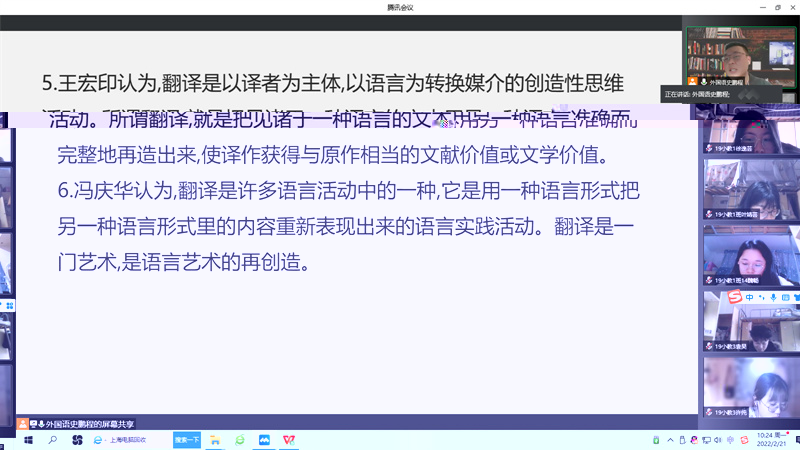Viewport: 800px width, 450px height.
Task: Open Windows taskbar search
Action: tap(52, 439)
